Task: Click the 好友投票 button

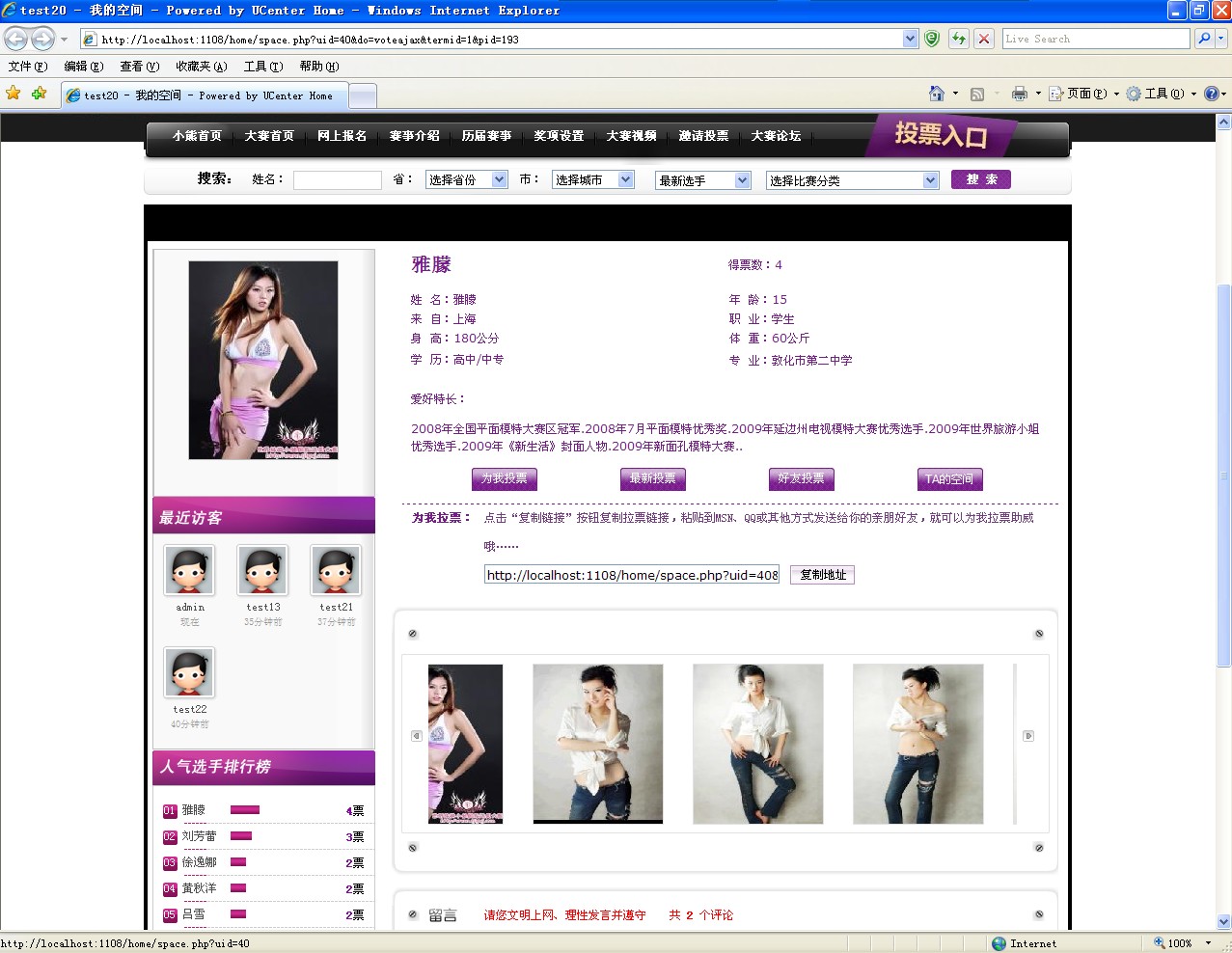Action: (802, 479)
